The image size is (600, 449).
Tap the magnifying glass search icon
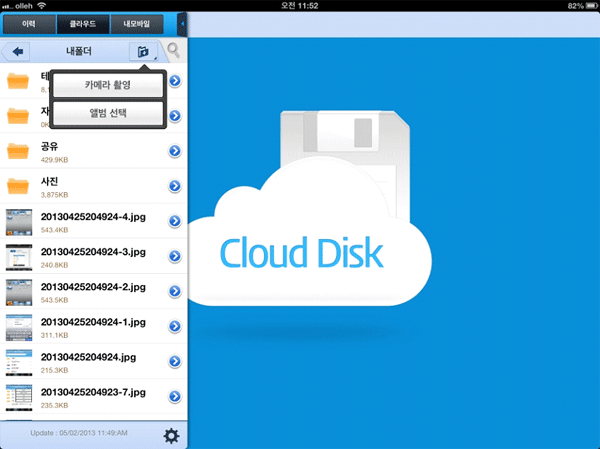(x=174, y=50)
